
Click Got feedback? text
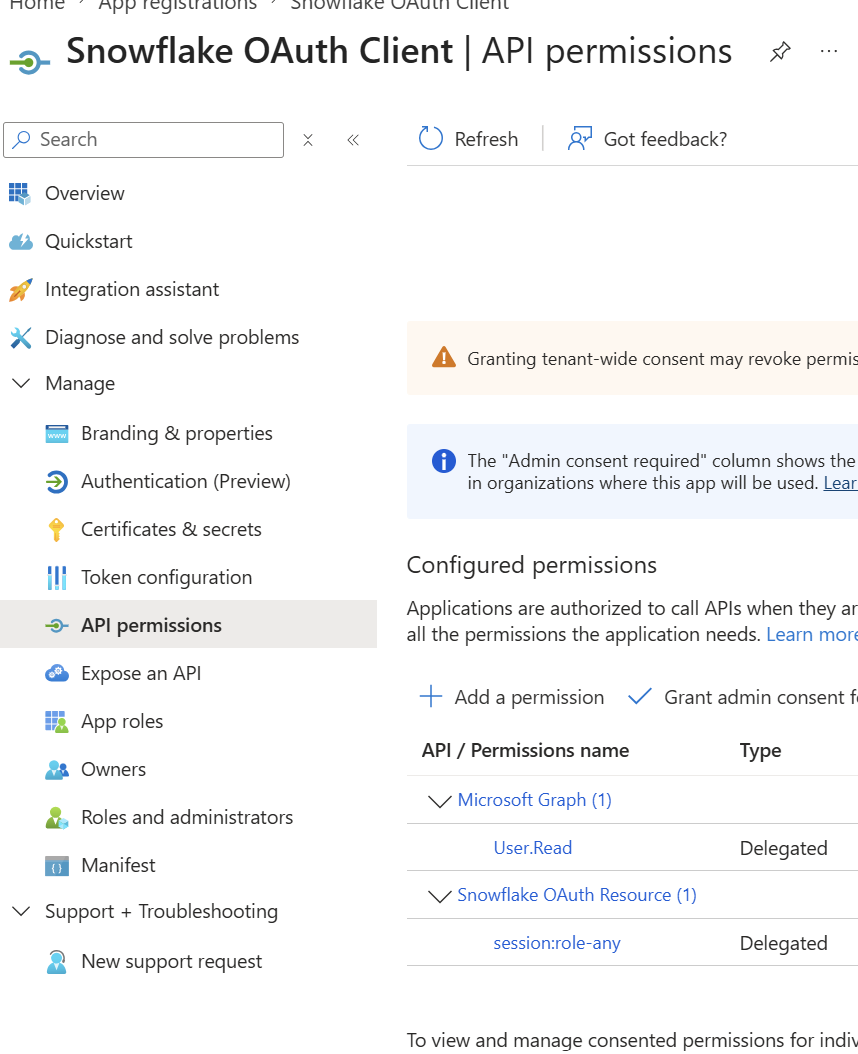pos(665,139)
